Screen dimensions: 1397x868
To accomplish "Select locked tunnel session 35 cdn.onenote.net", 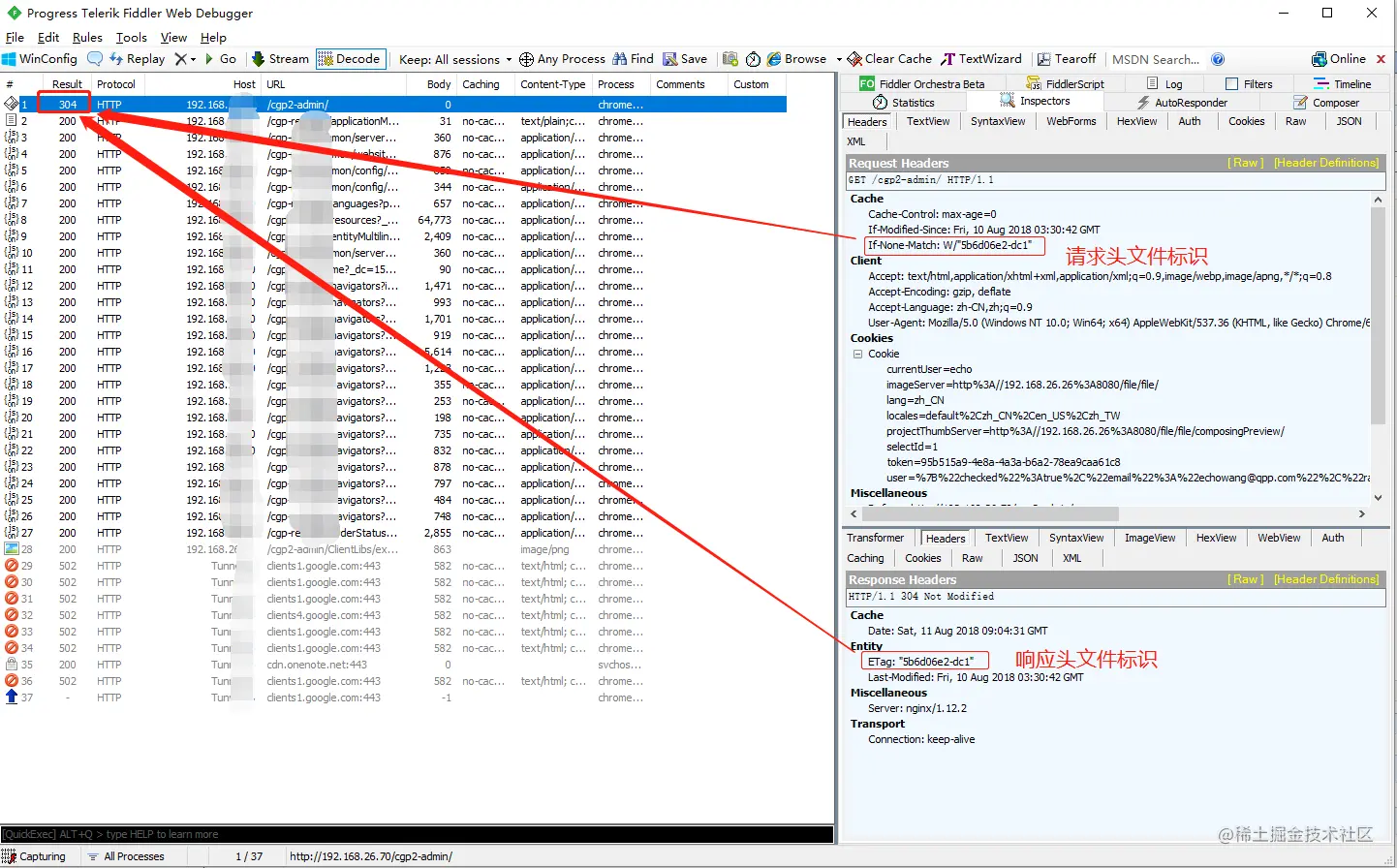I will (393, 665).
